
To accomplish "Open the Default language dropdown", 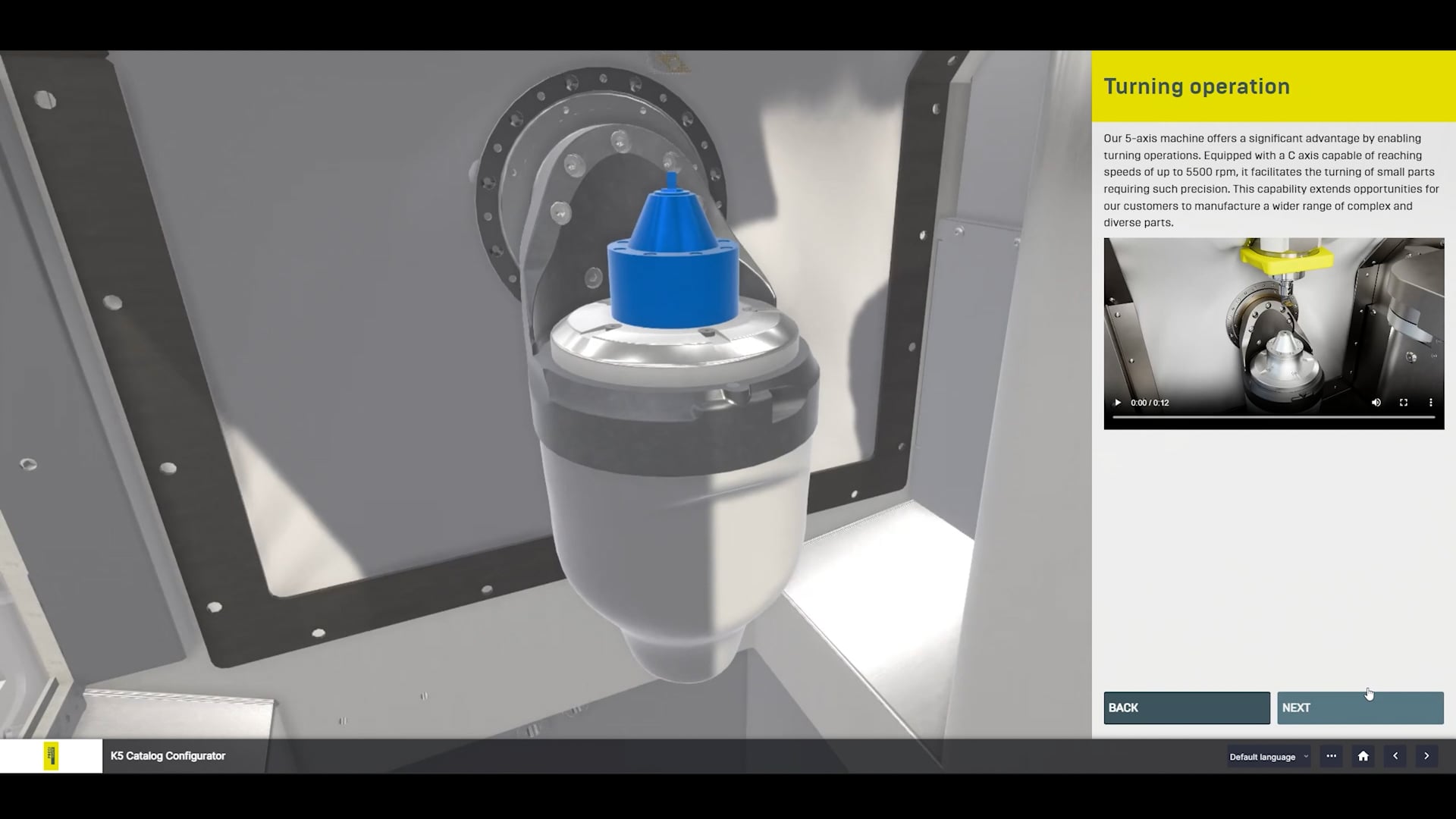I will tap(1263, 756).
